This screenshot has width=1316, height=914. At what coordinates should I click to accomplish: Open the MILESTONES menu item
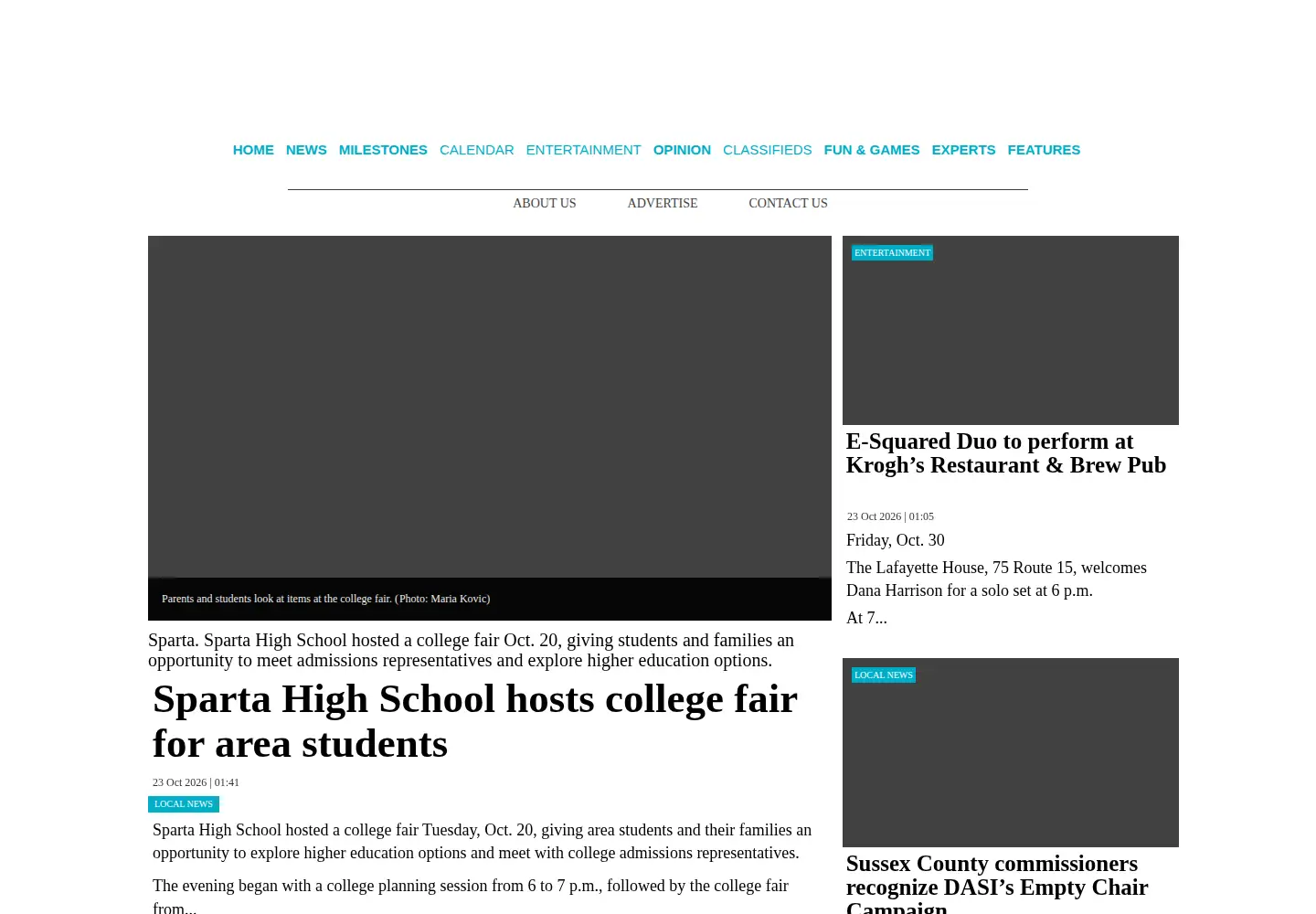383,150
